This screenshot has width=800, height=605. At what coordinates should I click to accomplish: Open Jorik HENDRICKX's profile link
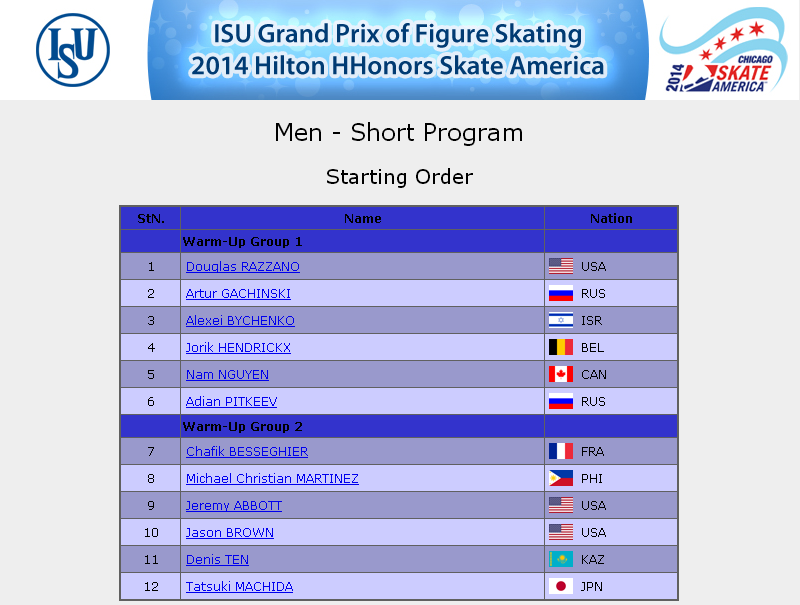238,348
